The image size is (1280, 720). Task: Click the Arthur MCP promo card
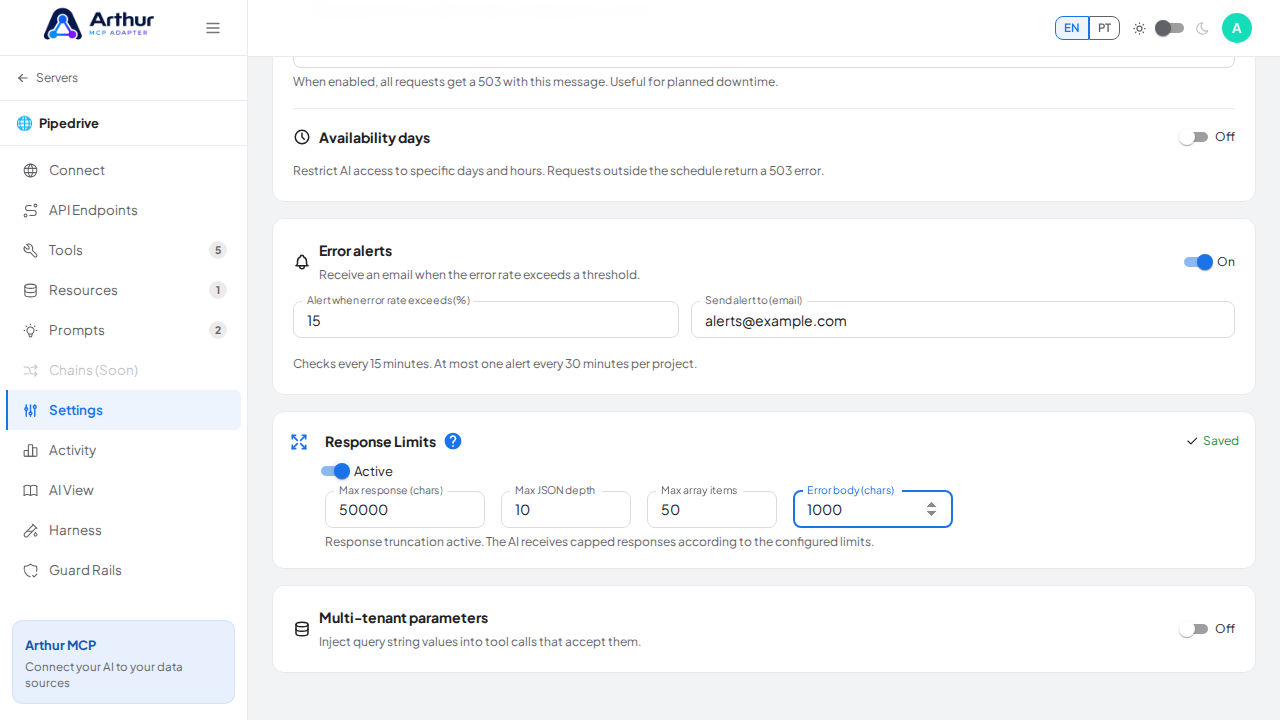123,662
